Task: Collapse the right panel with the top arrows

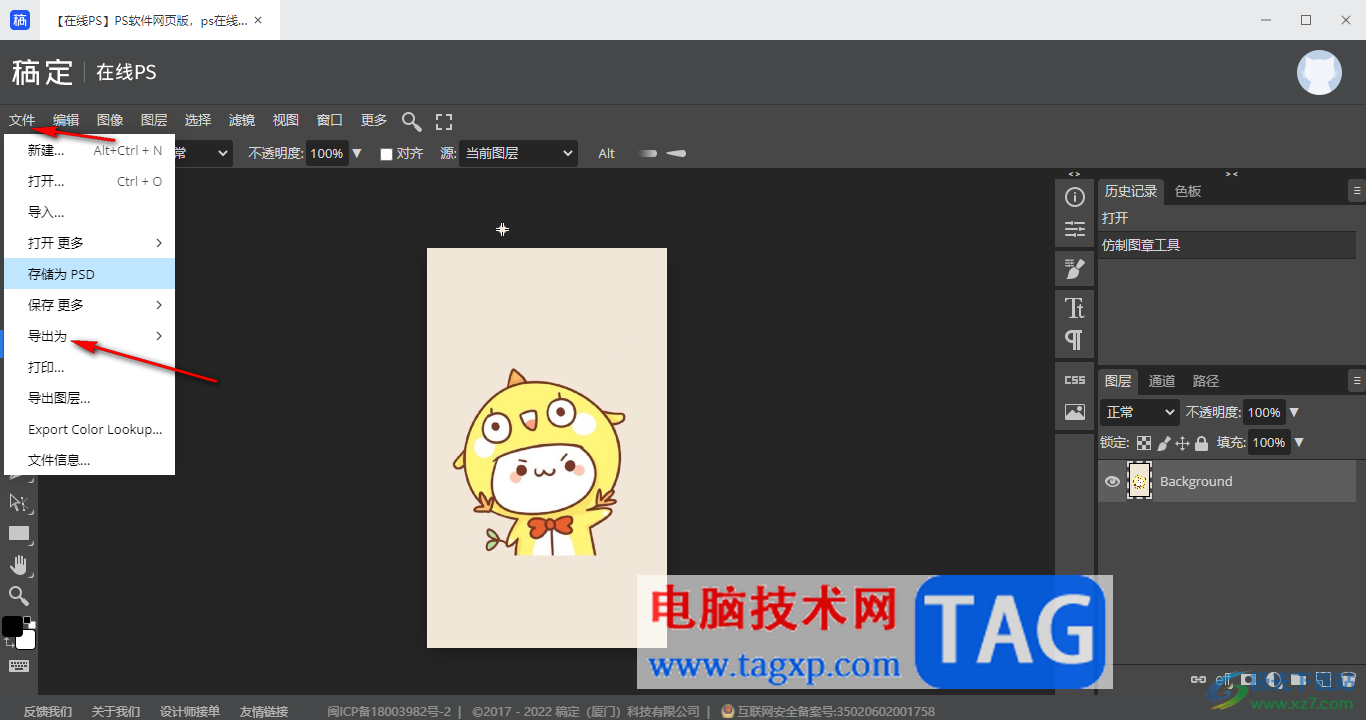Action: [x=1232, y=174]
